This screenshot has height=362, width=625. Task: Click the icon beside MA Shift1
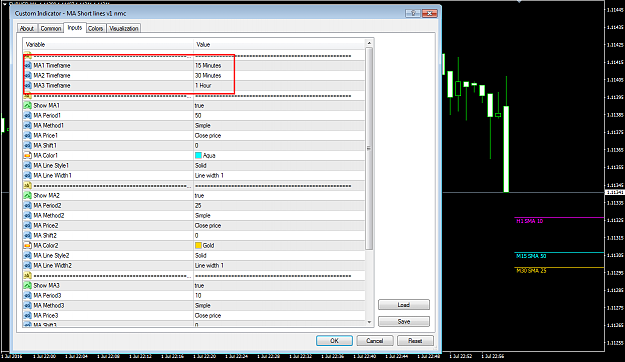tap(28, 146)
